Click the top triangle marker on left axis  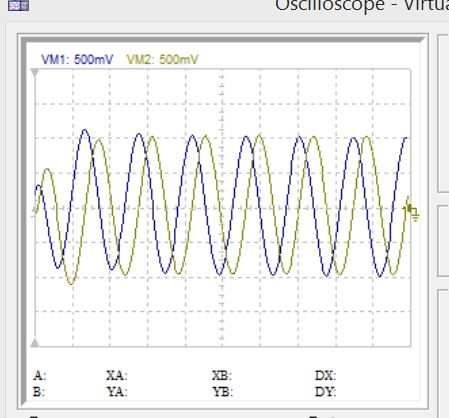[35, 72]
